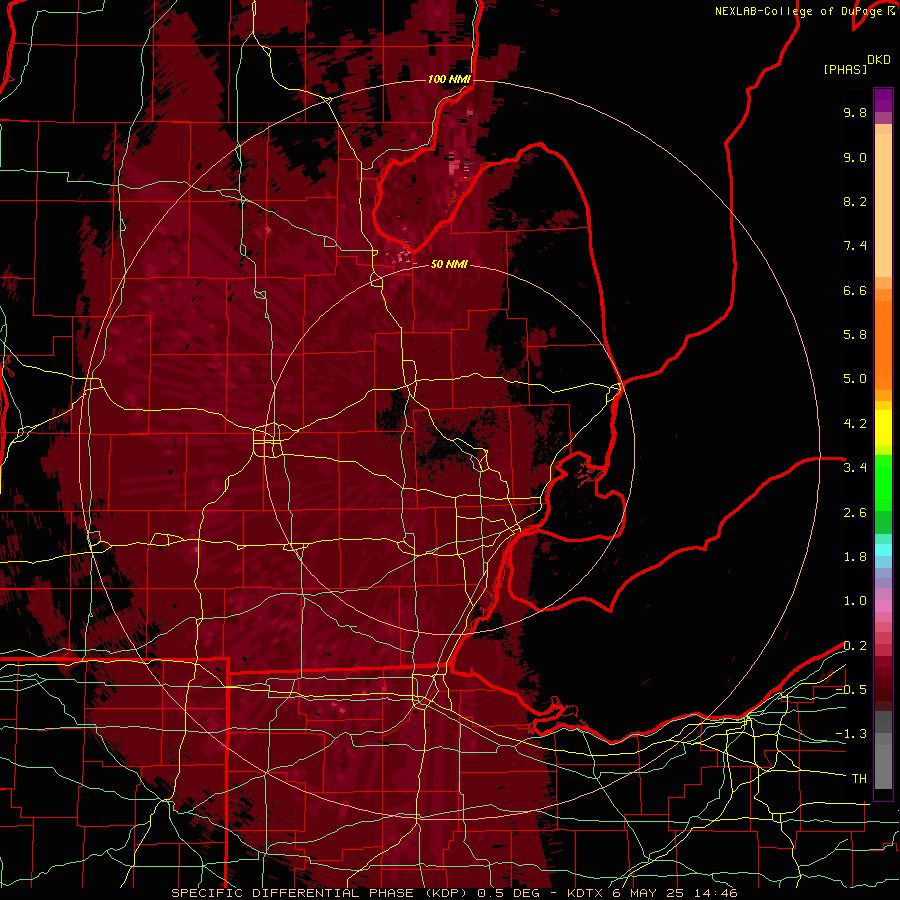The height and width of the screenshot is (900, 900).
Task: Select the 5.0 scale value
Action: pos(855,379)
